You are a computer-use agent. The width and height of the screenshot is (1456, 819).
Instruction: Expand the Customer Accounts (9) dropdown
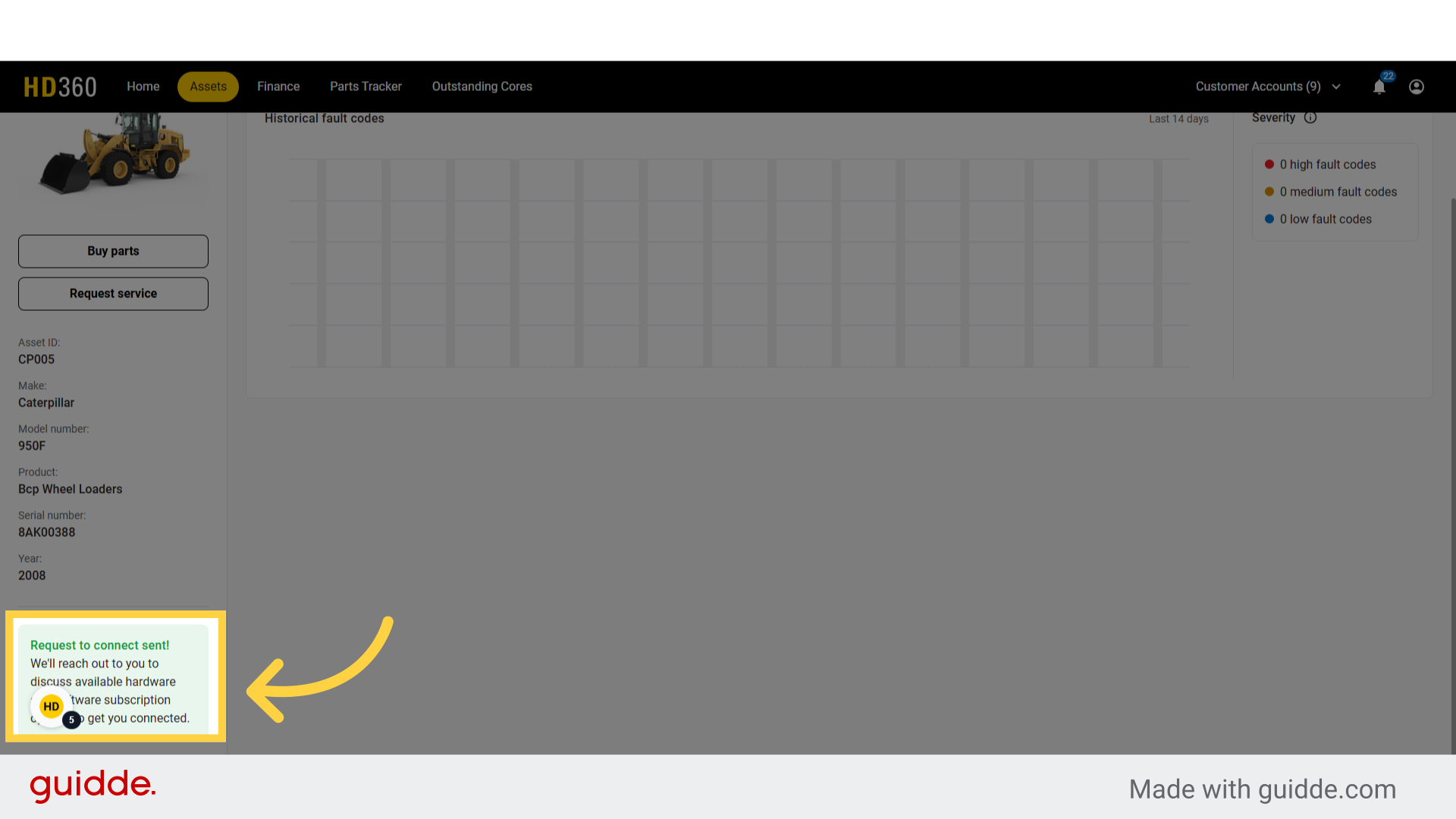[x=1258, y=86]
